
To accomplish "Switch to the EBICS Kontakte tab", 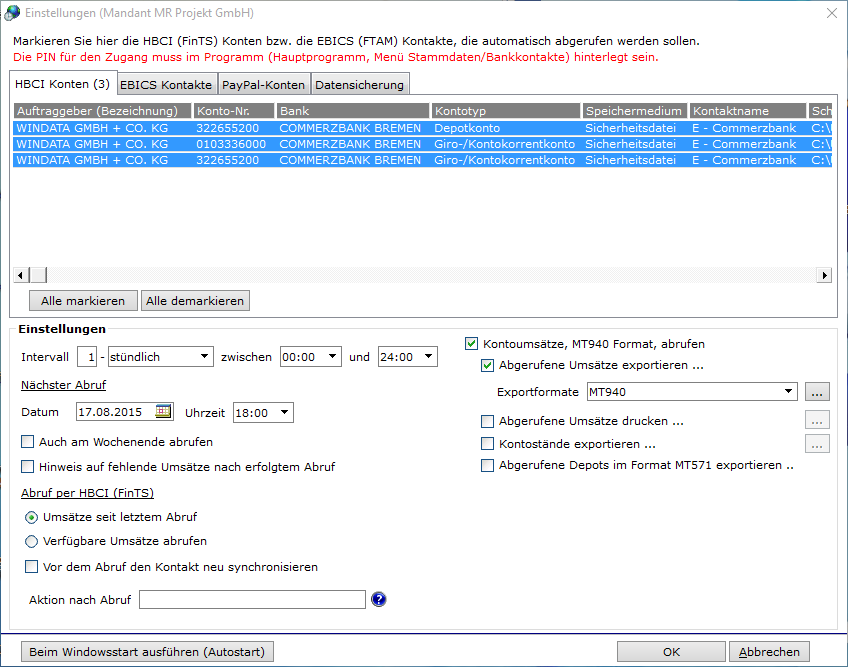I will [166, 85].
